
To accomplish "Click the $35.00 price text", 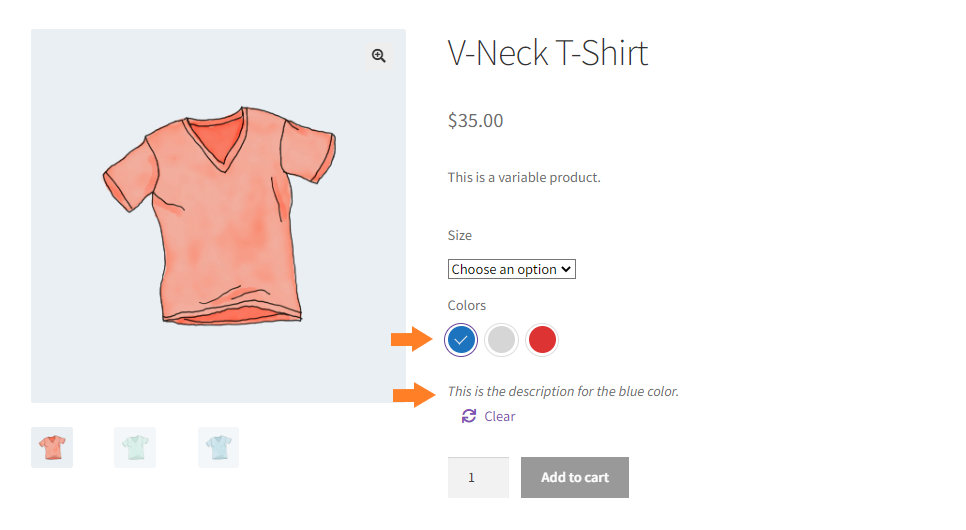I will (475, 121).
